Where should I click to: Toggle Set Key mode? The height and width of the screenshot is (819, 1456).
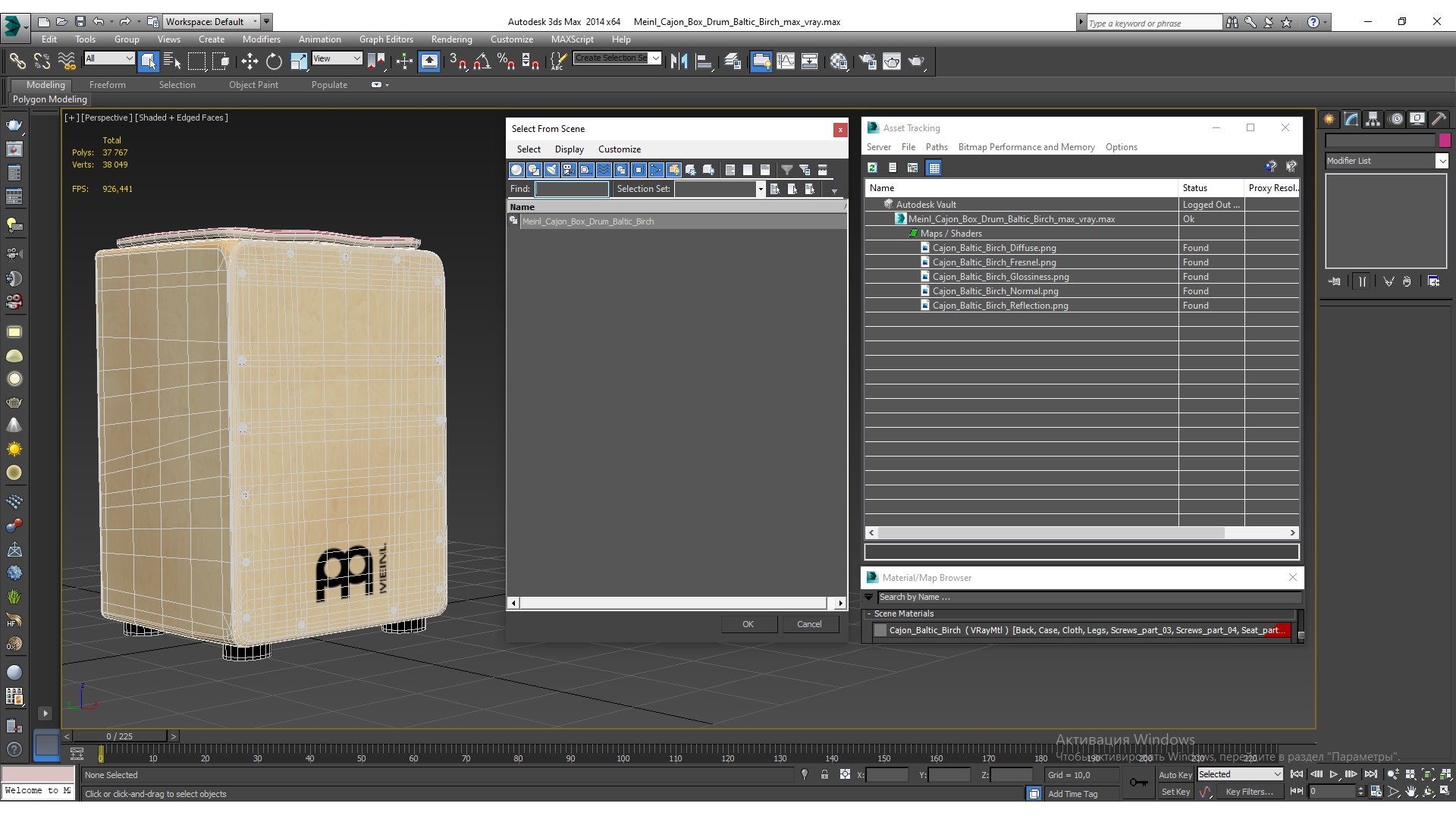(x=1175, y=792)
